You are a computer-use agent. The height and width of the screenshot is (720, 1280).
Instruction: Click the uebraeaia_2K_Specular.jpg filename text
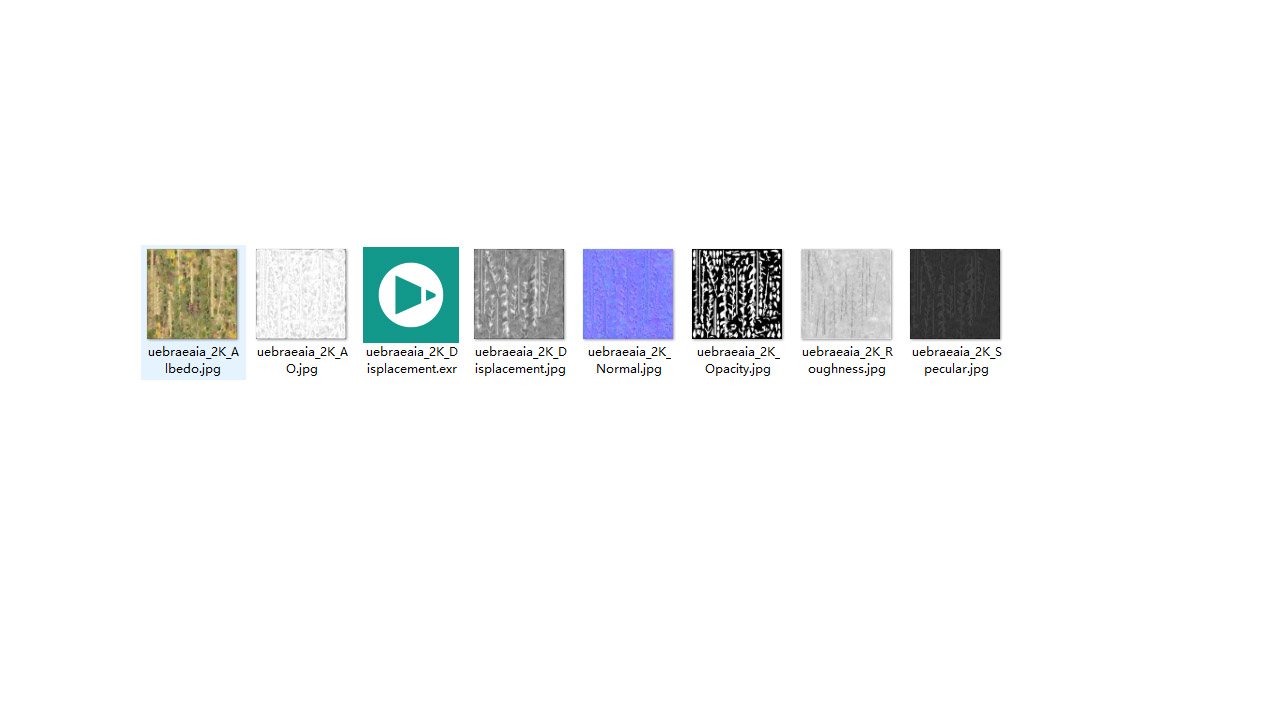[x=956, y=360]
